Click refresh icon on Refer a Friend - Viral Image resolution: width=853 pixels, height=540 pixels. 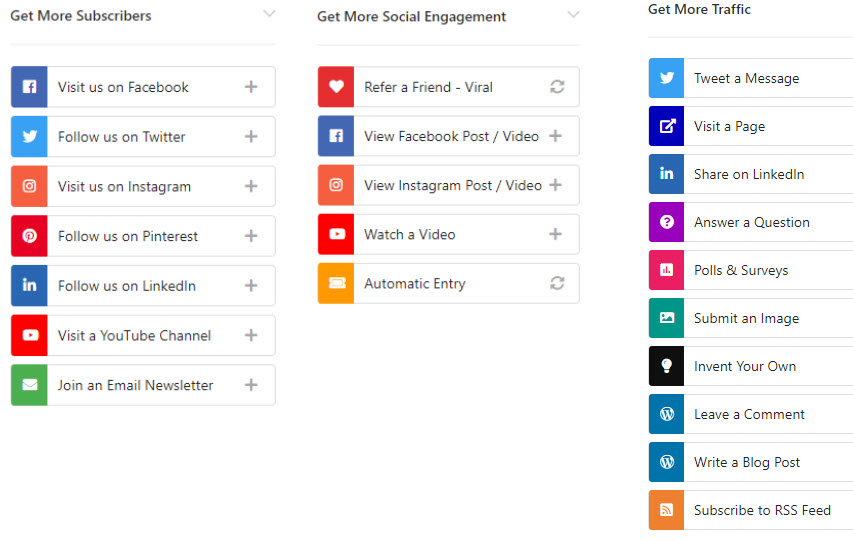557,87
